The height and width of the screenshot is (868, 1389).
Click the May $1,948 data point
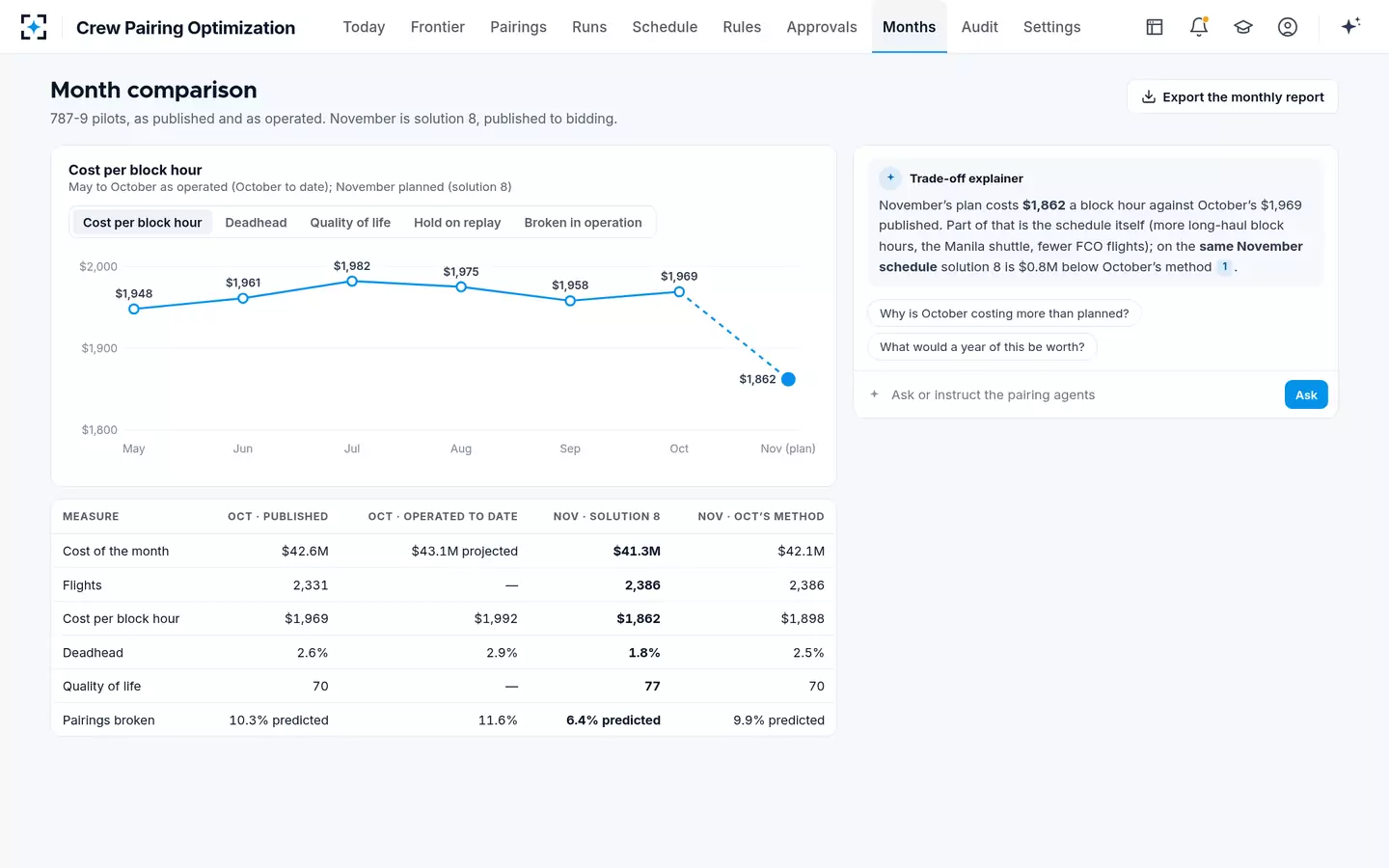coord(134,309)
